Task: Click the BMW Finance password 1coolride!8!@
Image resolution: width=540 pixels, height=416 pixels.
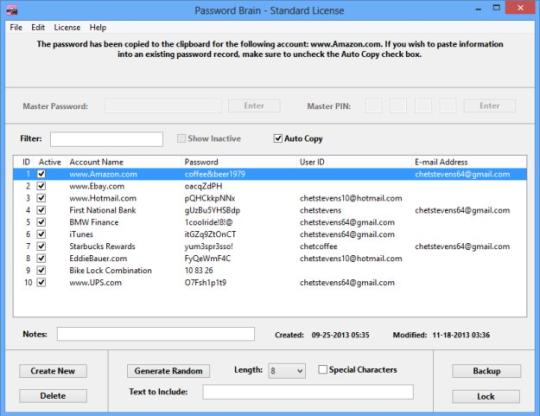Action: [x=208, y=222]
